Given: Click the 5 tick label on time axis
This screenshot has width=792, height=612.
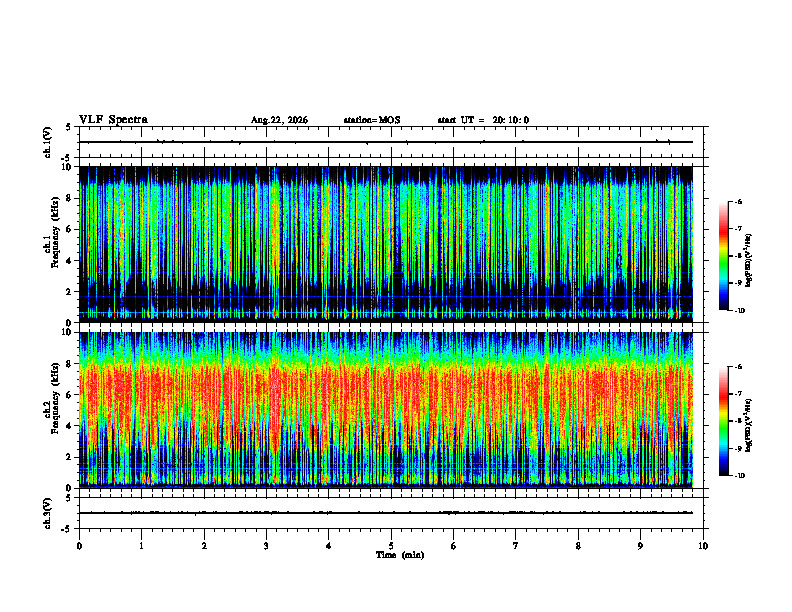Looking at the screenshot, I should [x=391, y=546].
